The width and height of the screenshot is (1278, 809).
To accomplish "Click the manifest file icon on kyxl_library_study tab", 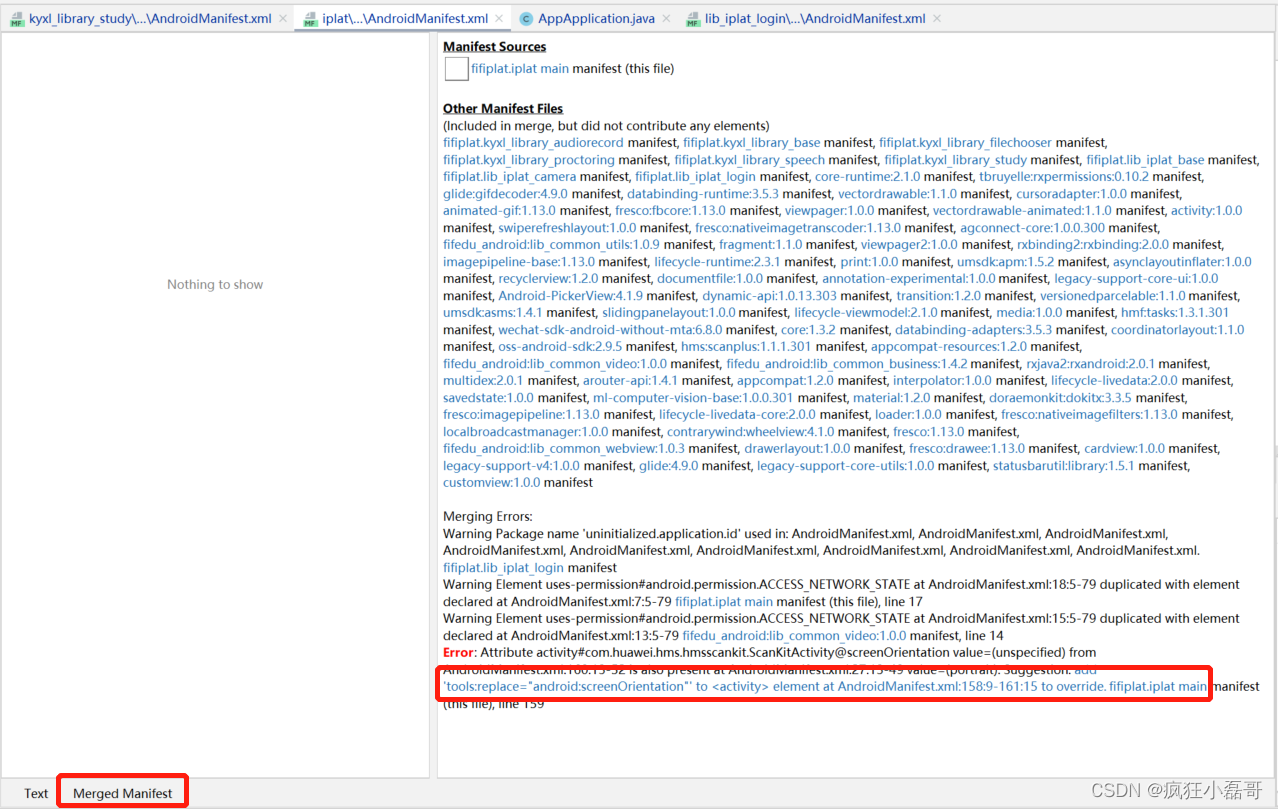I will pyautogui.click(x=15, y=18).
